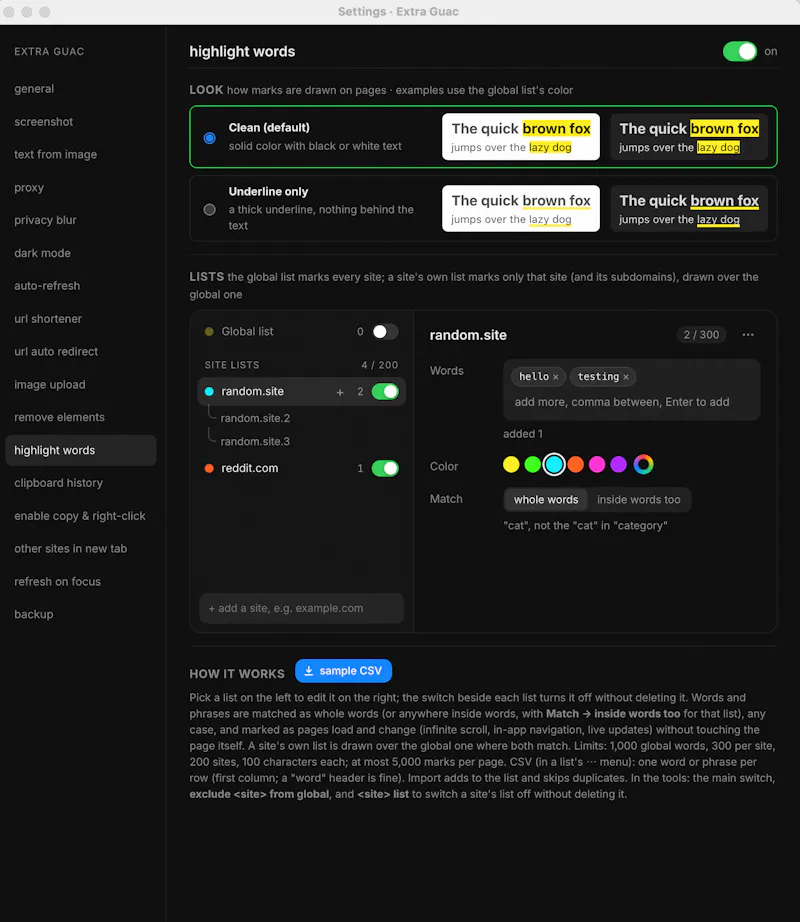This screenshot has height=922, width=800.
Task: Open clipboard history settings
Action: tap(81, 483)
